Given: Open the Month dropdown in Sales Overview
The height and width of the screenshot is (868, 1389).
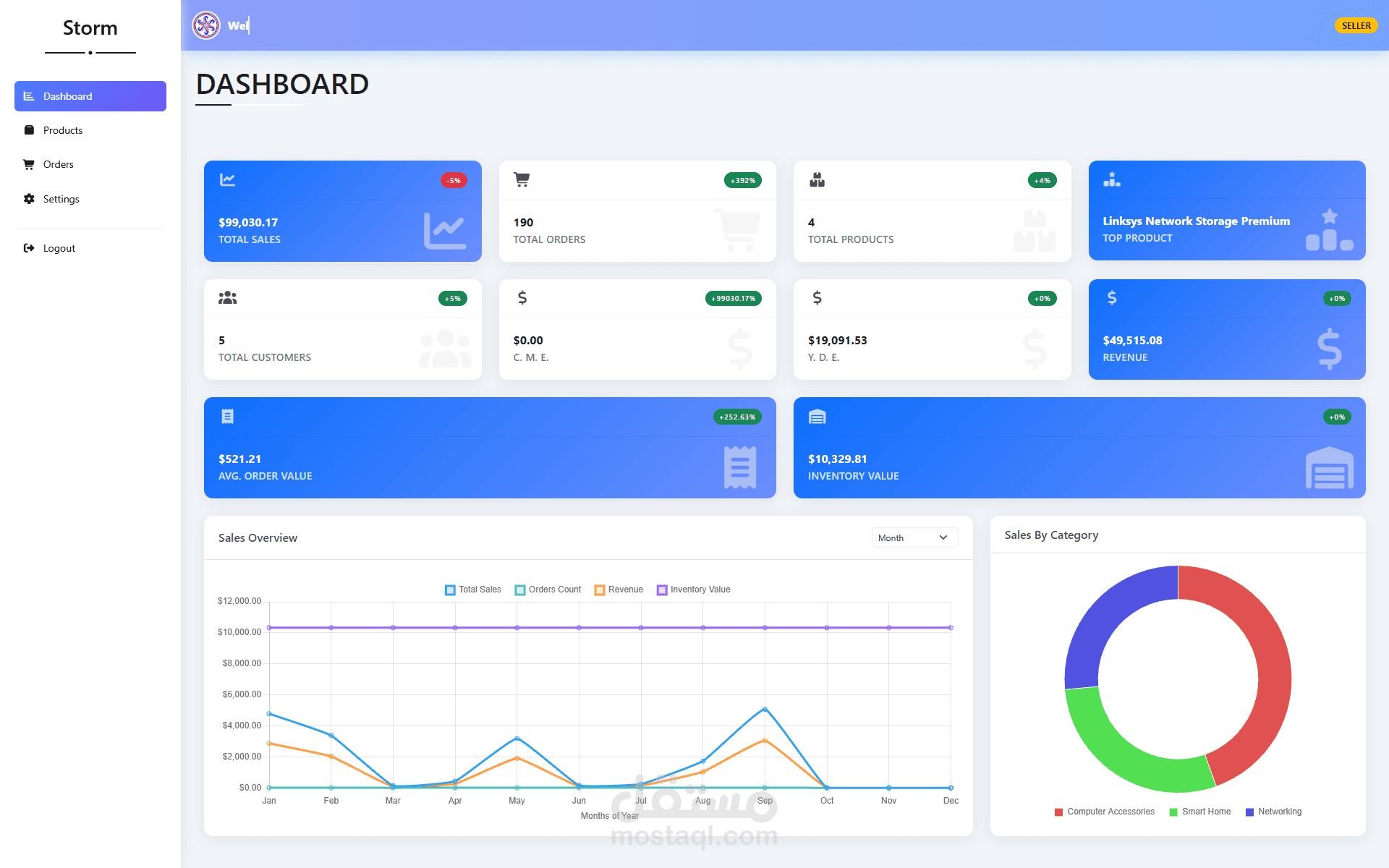Looking at the screenshot, I should (914, 537).
